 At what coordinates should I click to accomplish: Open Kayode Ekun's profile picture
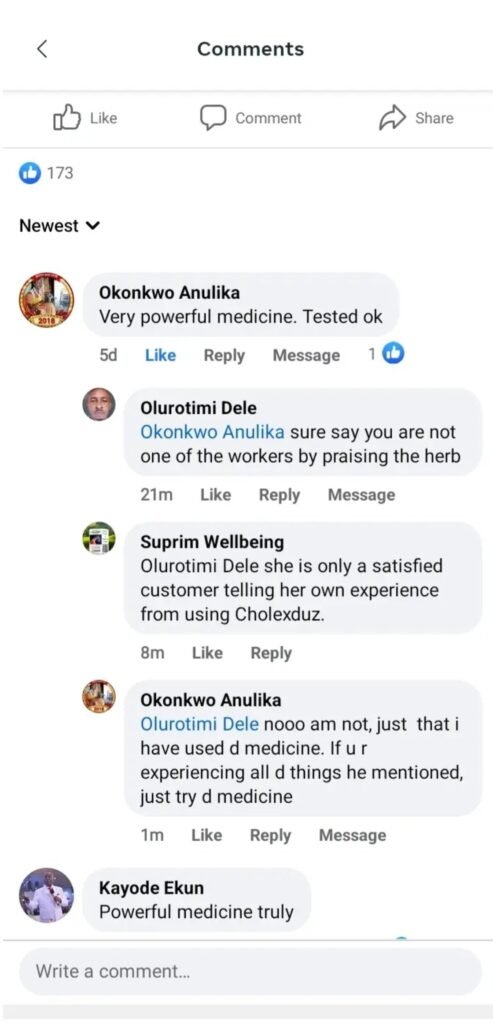click(46, 895)
